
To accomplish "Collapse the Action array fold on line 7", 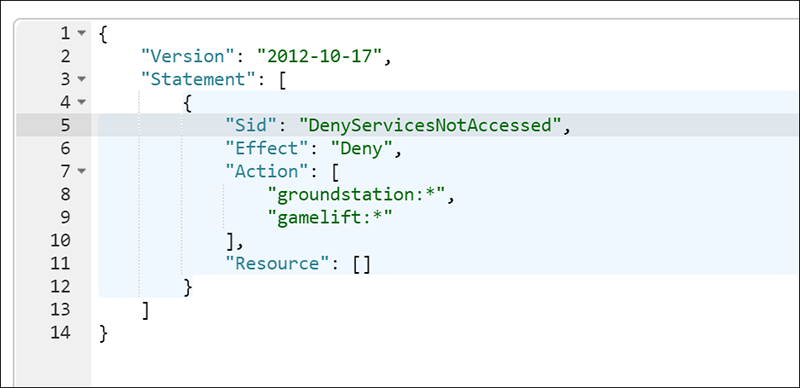I will pyautogui.click(x=81, y=172).
